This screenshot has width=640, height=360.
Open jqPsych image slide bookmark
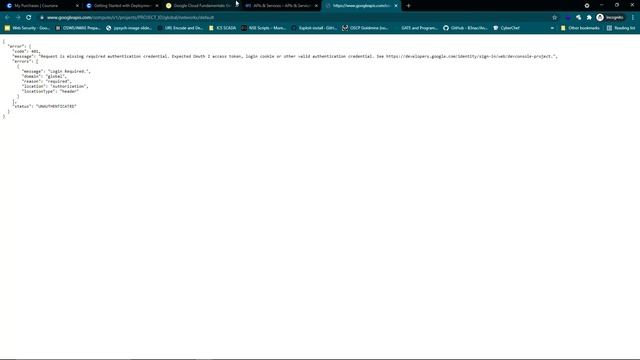point(129,28)
